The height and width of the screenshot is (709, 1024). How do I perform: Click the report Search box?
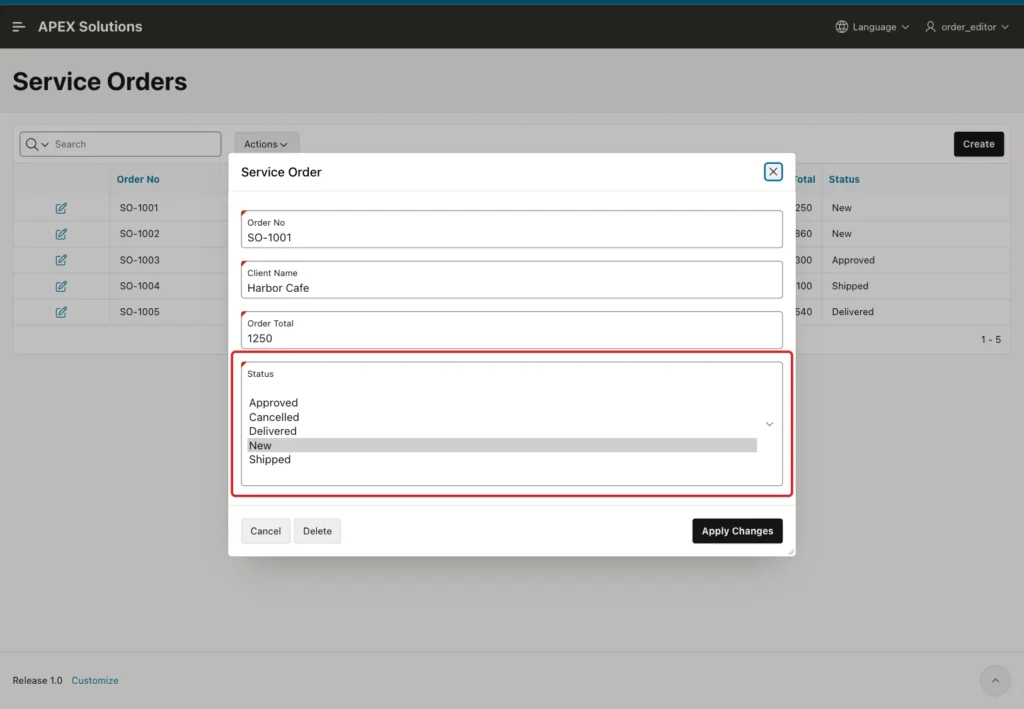click(120, 144)
